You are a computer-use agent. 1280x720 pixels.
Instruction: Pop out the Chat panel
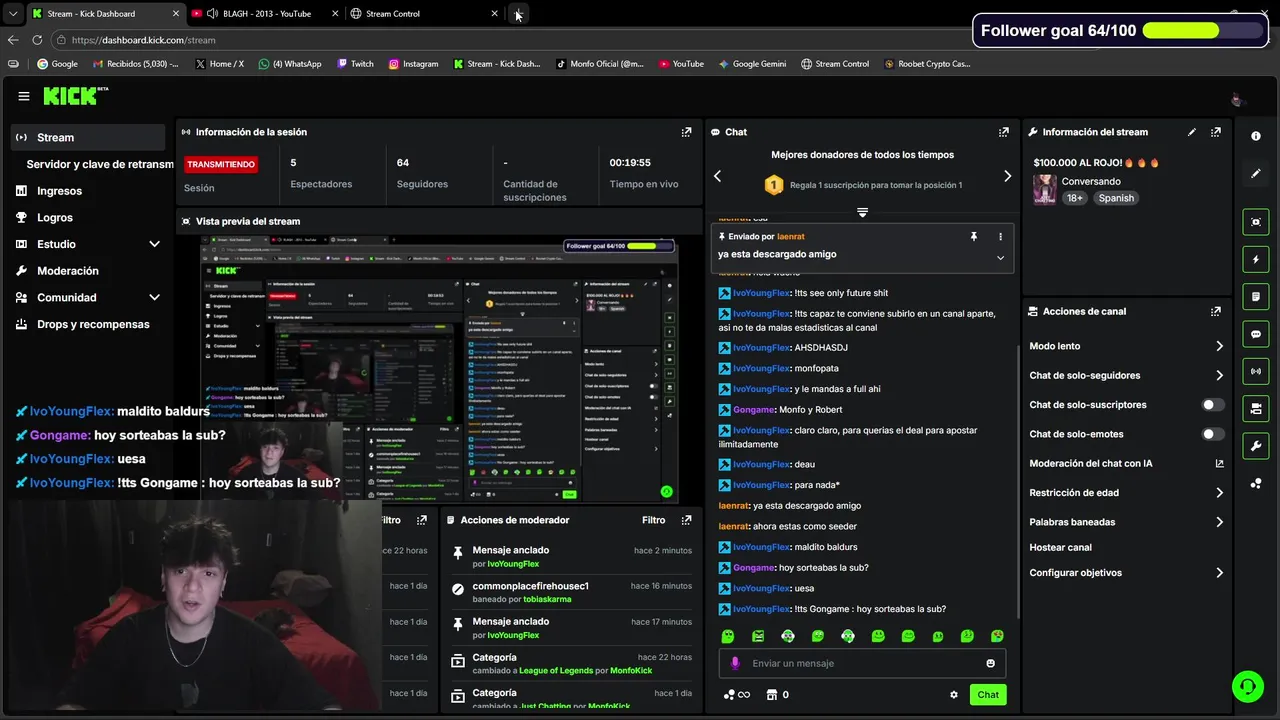pos(1004,132)
